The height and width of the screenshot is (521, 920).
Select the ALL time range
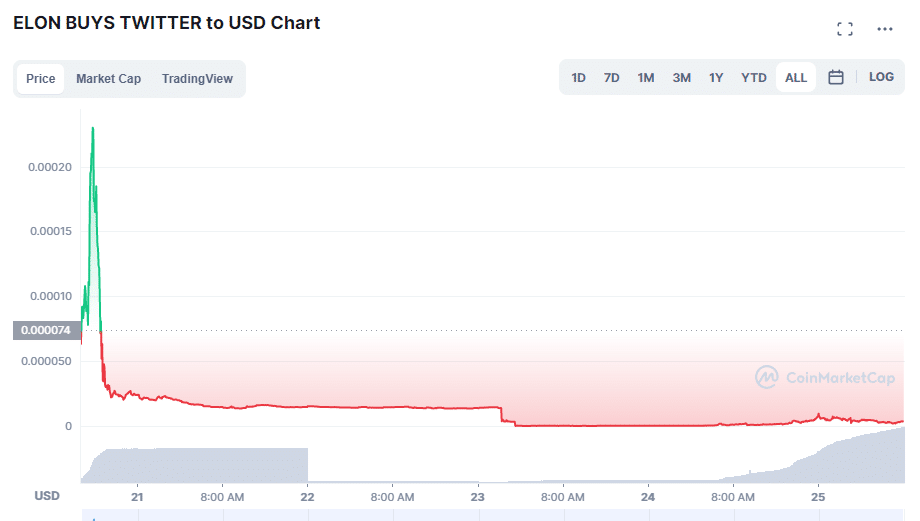pyautogui.click(x=796, y=78)
